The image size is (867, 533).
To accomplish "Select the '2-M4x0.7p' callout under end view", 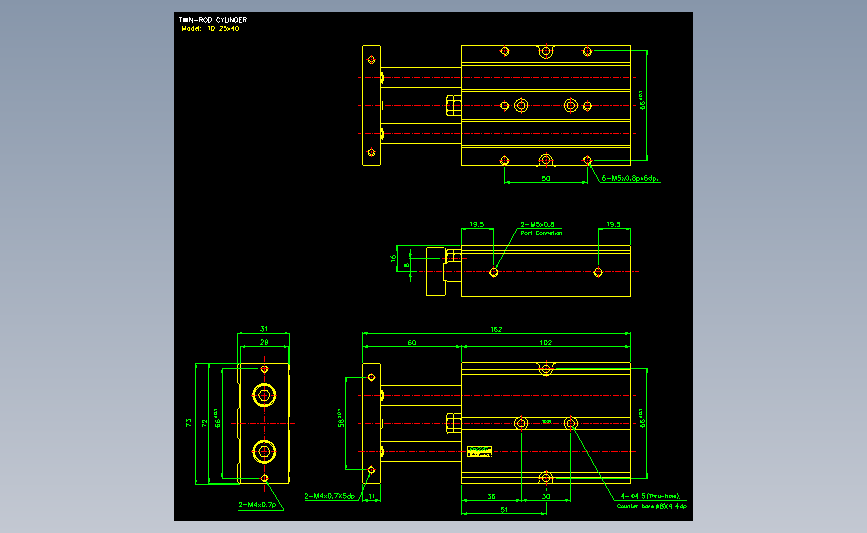I will tap(258, 505).
